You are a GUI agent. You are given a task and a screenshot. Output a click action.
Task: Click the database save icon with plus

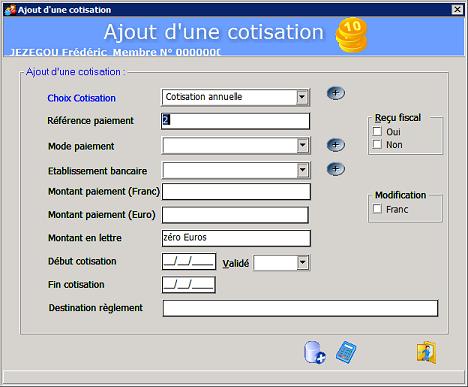315,352
